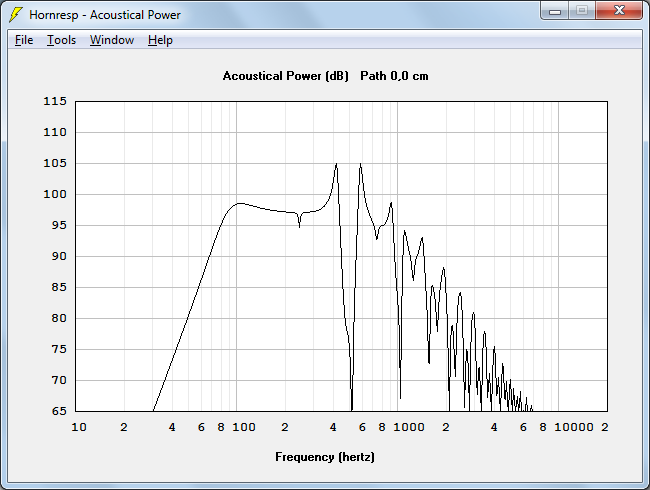Open the Tools menu
Image resolution: width=650 pixels, height=490 pixels.
click(61, 40)
